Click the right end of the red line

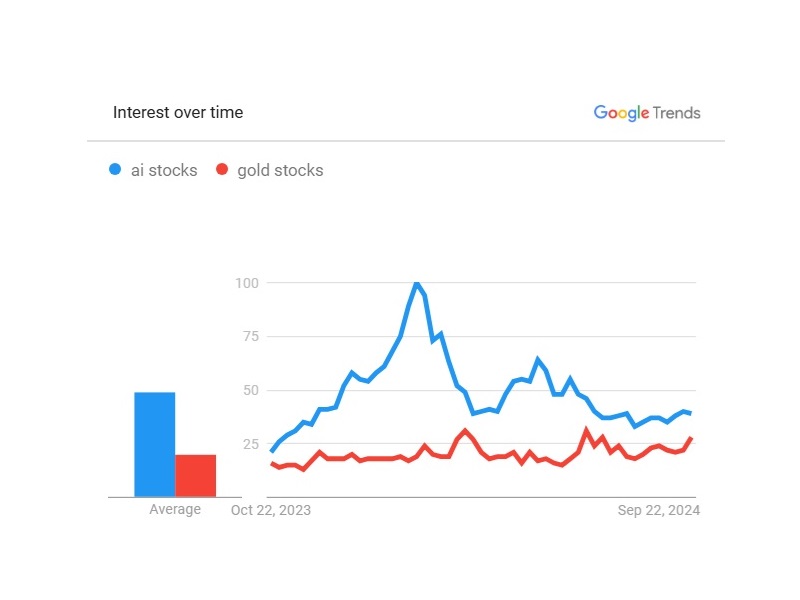point(691,438)
